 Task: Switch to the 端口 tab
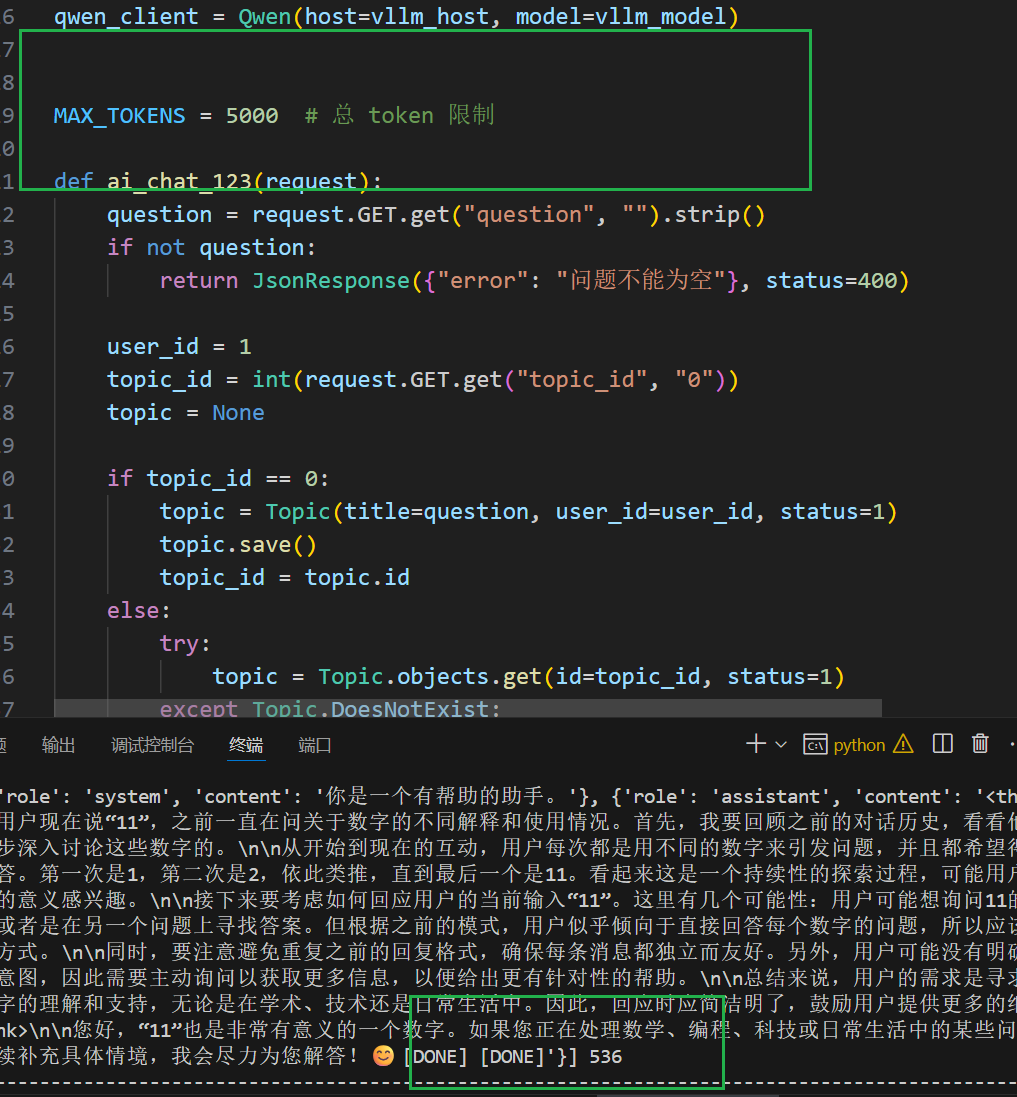pos(315,745)
